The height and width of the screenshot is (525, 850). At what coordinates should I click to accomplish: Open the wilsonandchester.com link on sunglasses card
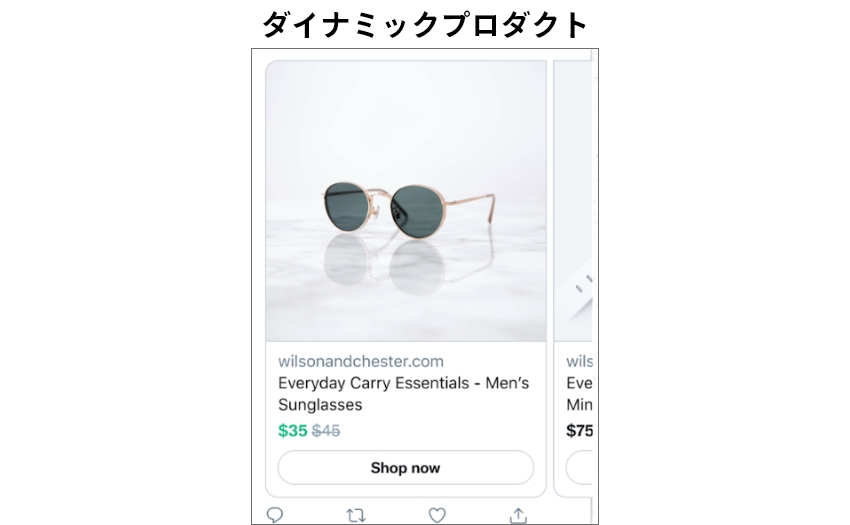click(x=360, y=361)
